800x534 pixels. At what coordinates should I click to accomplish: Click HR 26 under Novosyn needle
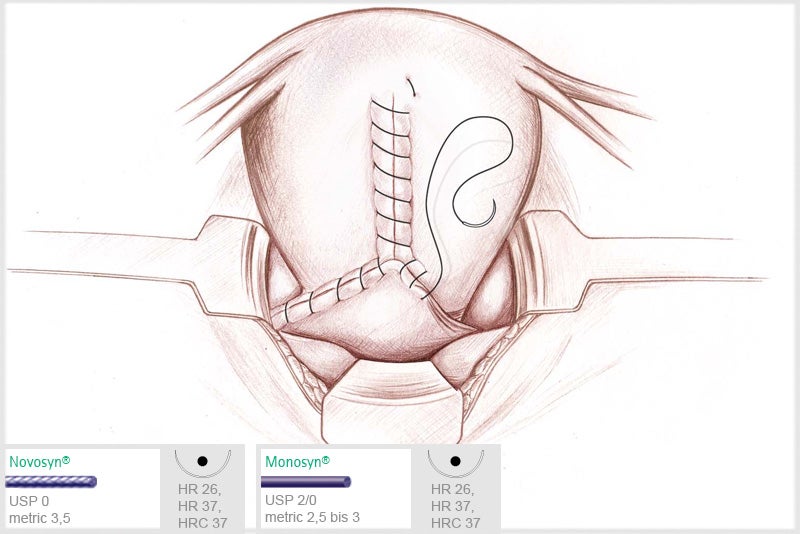[x=199, y=489]
